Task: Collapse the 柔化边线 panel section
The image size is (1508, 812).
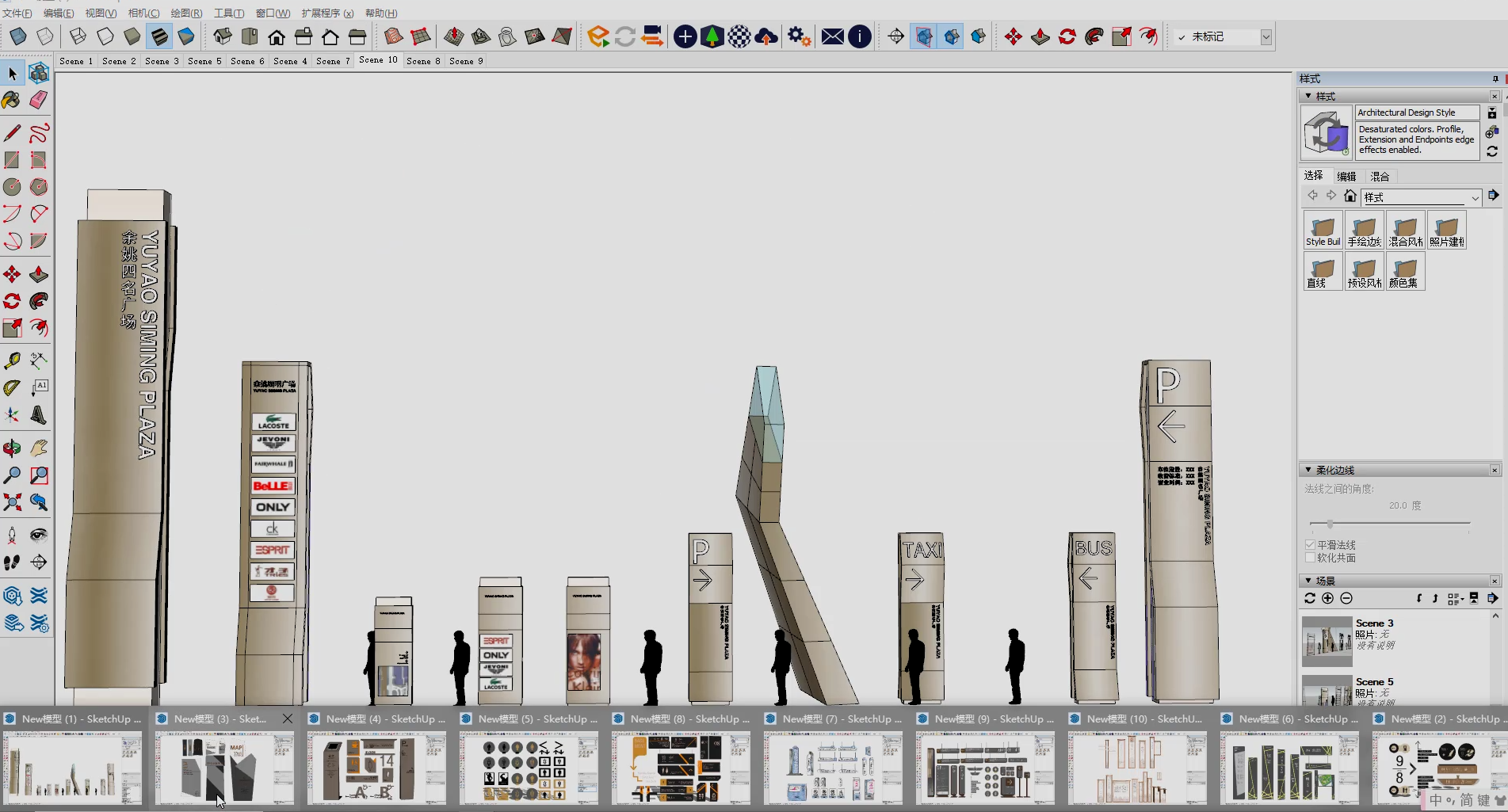Action: coord(1308,470)
